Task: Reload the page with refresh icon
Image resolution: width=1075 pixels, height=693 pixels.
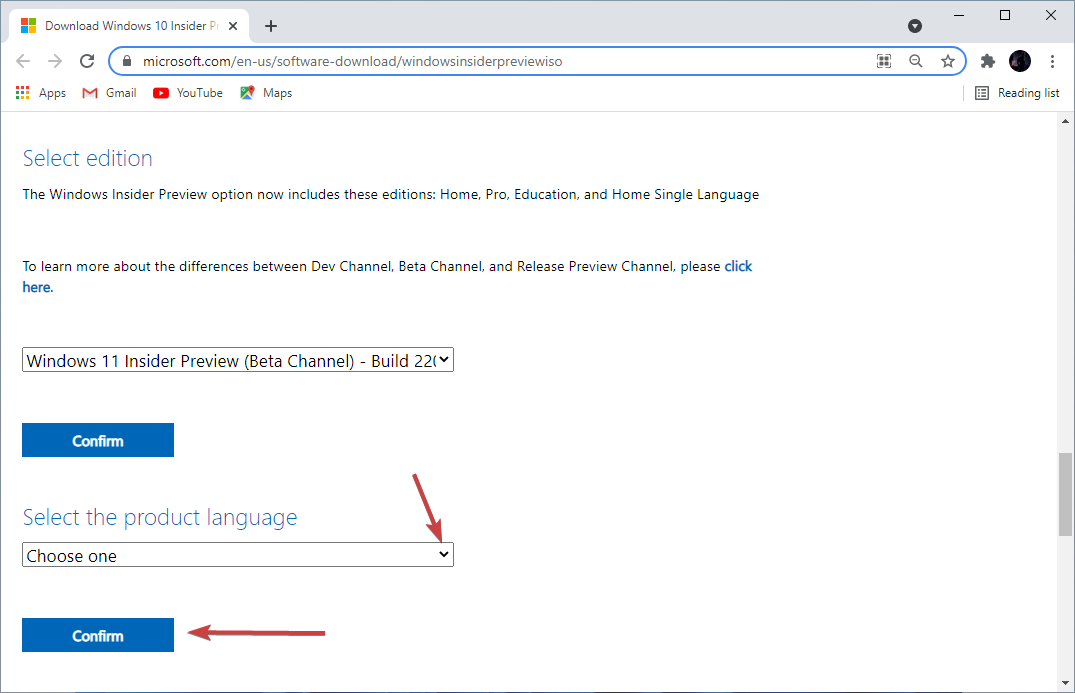Action: click(87, 61)
